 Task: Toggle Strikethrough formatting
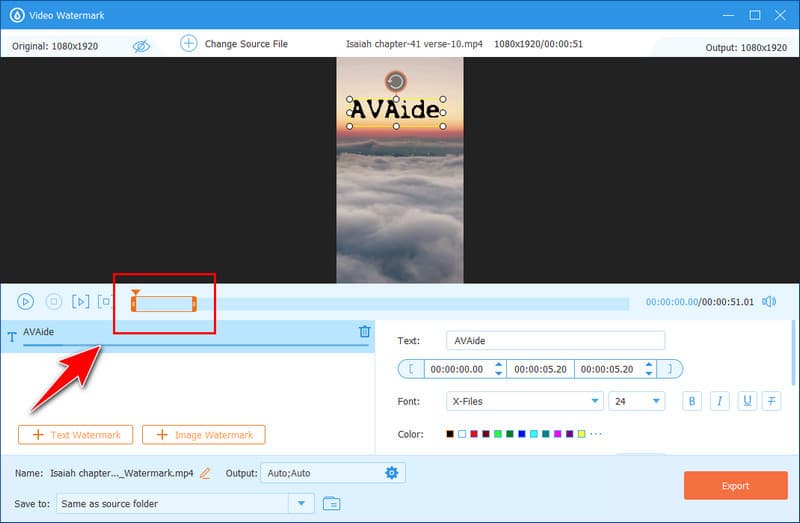point(771,401)
